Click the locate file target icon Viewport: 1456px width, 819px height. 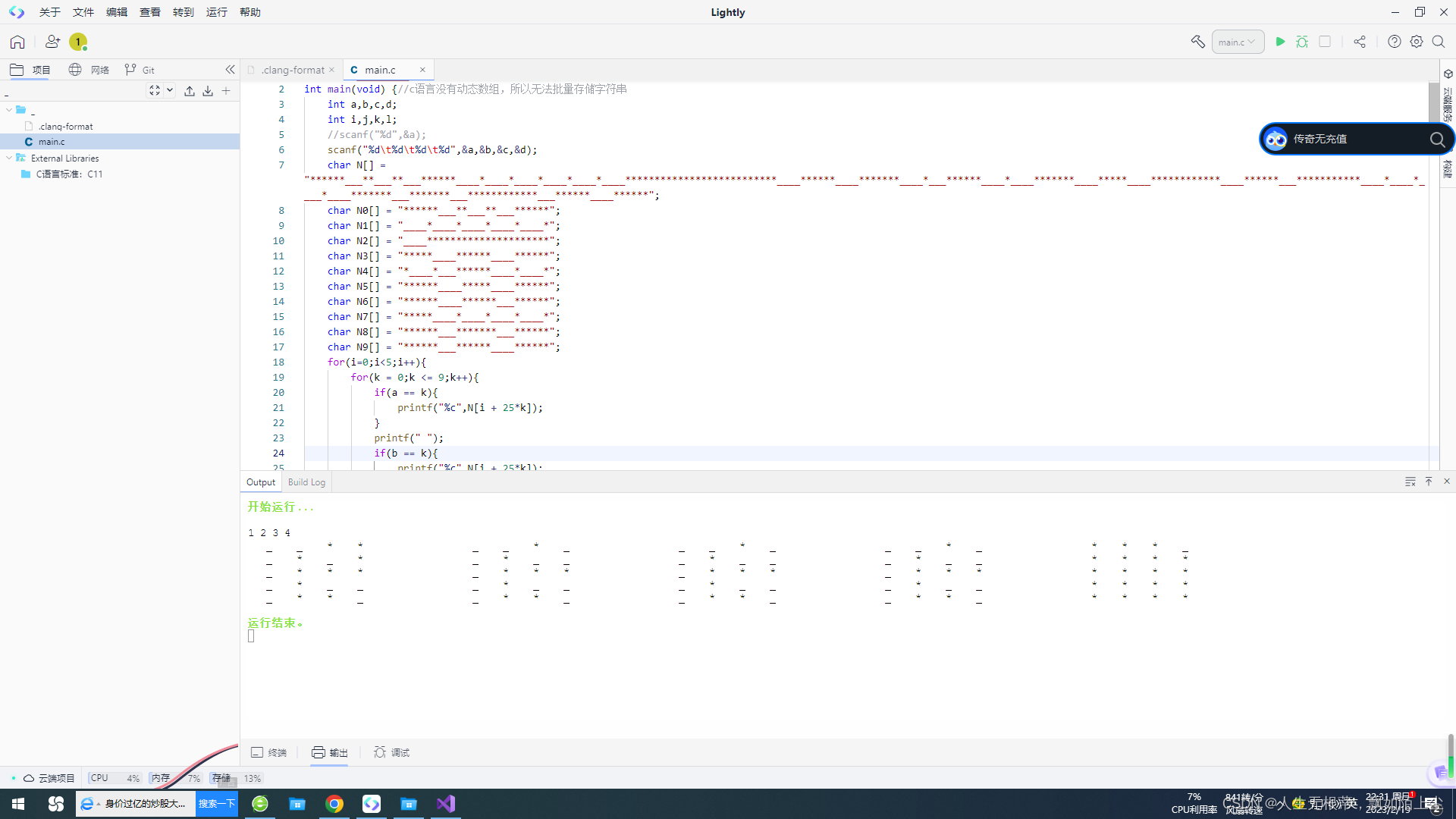pos(155,90)
